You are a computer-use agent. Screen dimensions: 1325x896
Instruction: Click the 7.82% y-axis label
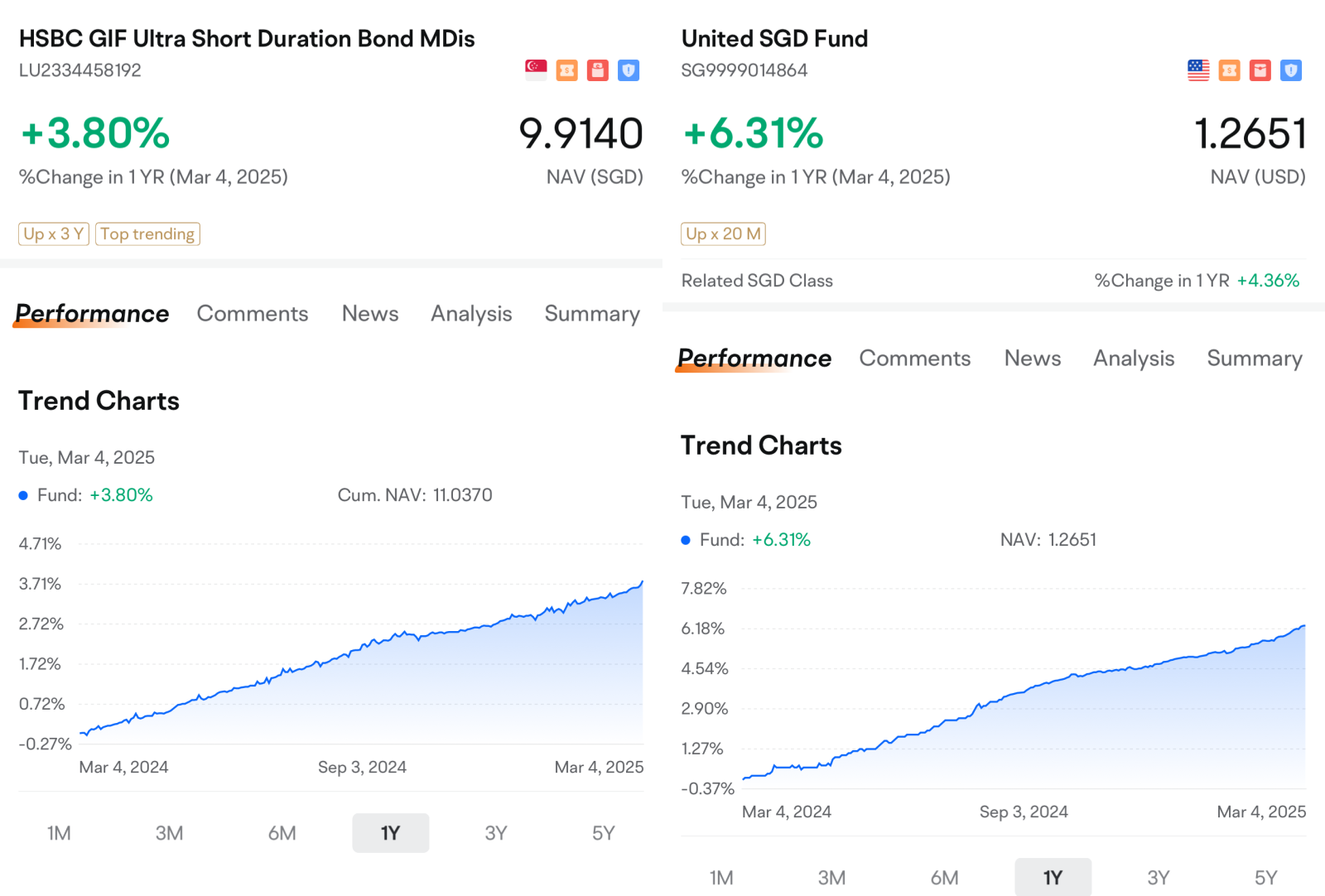coord(704,589)
